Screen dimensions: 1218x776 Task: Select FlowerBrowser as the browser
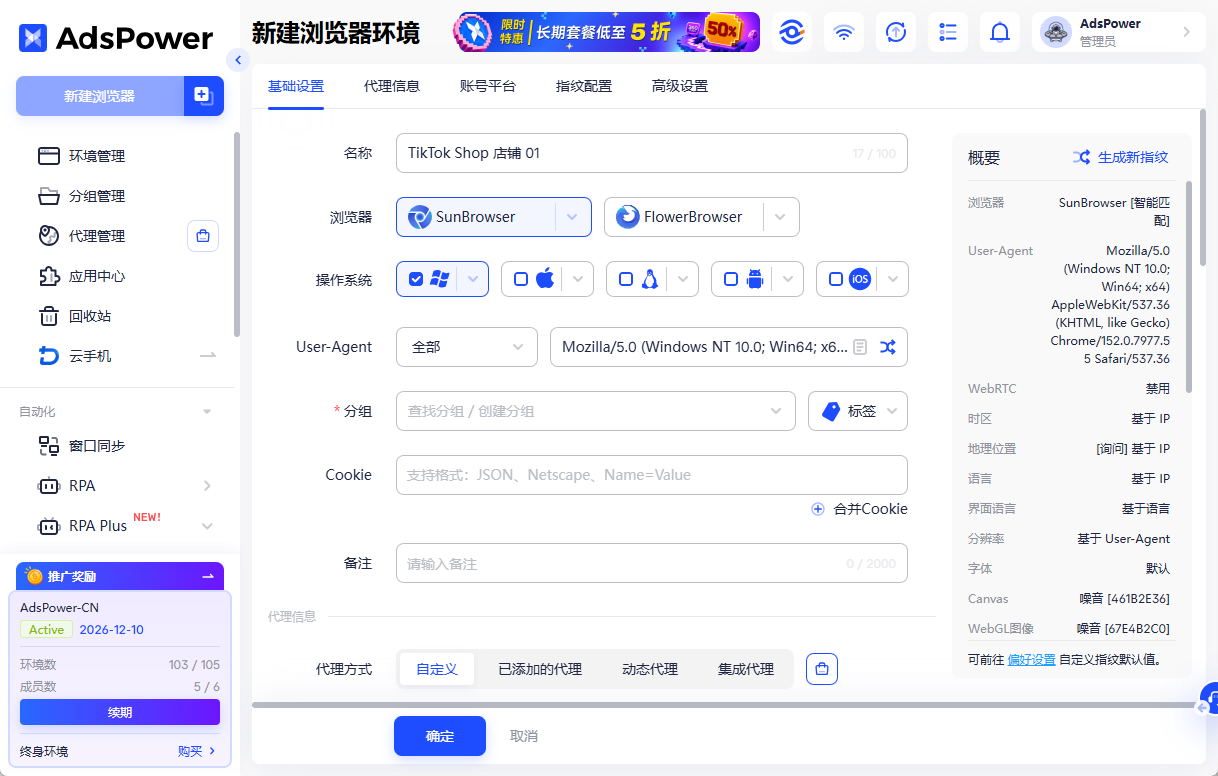click(683, 217)
